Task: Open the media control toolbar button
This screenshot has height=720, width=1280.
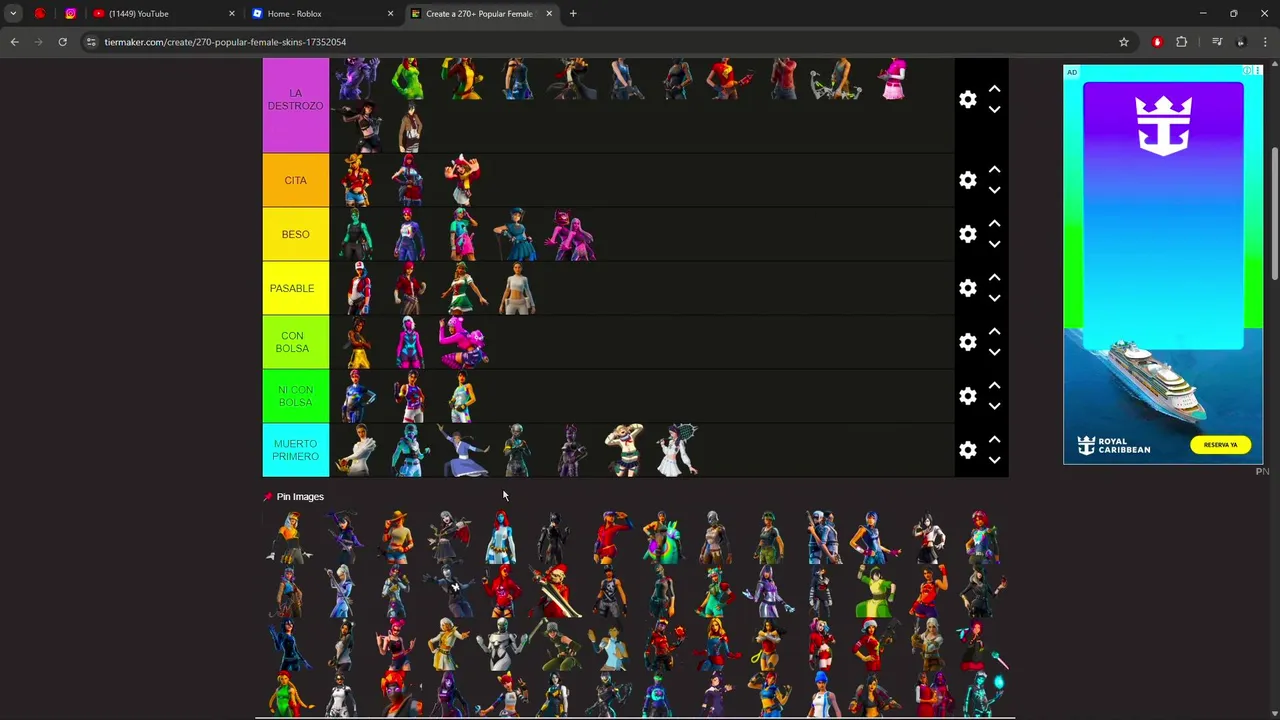Action: 1217,42
